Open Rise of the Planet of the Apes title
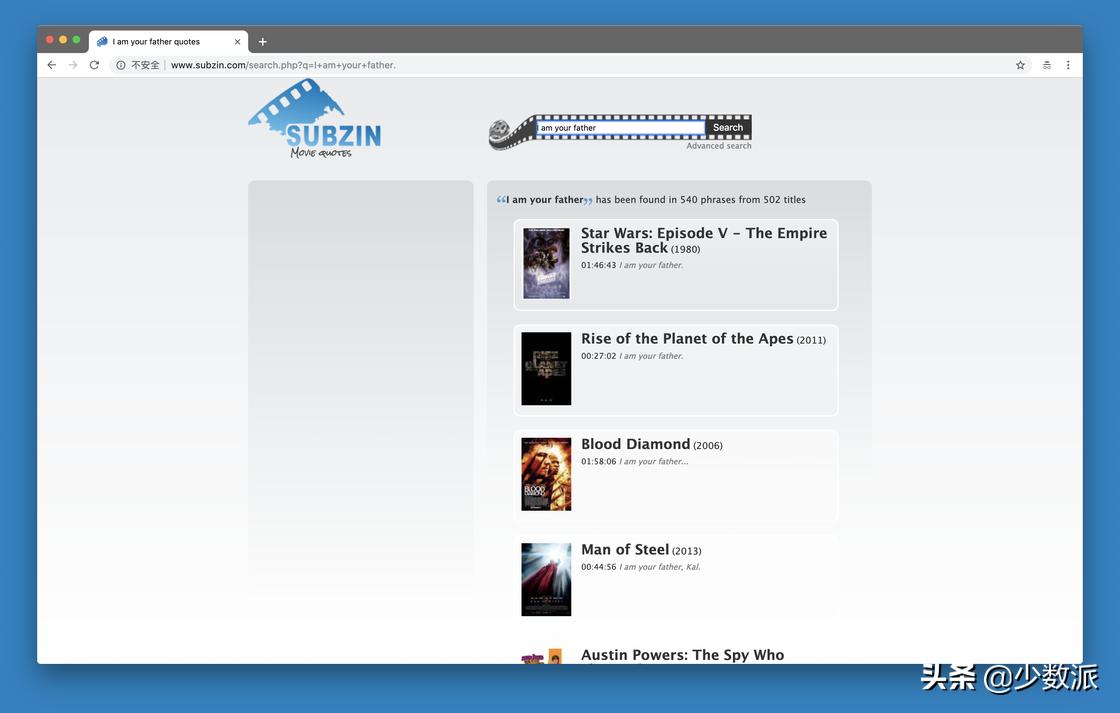The image size is (1120, 713). [x=687, y=339]
